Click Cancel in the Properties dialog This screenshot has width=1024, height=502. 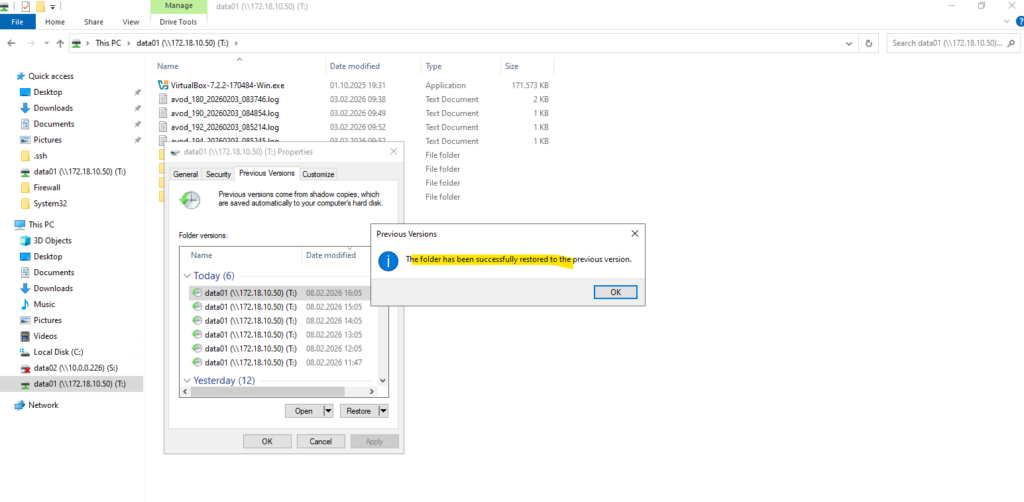[321, 441]
